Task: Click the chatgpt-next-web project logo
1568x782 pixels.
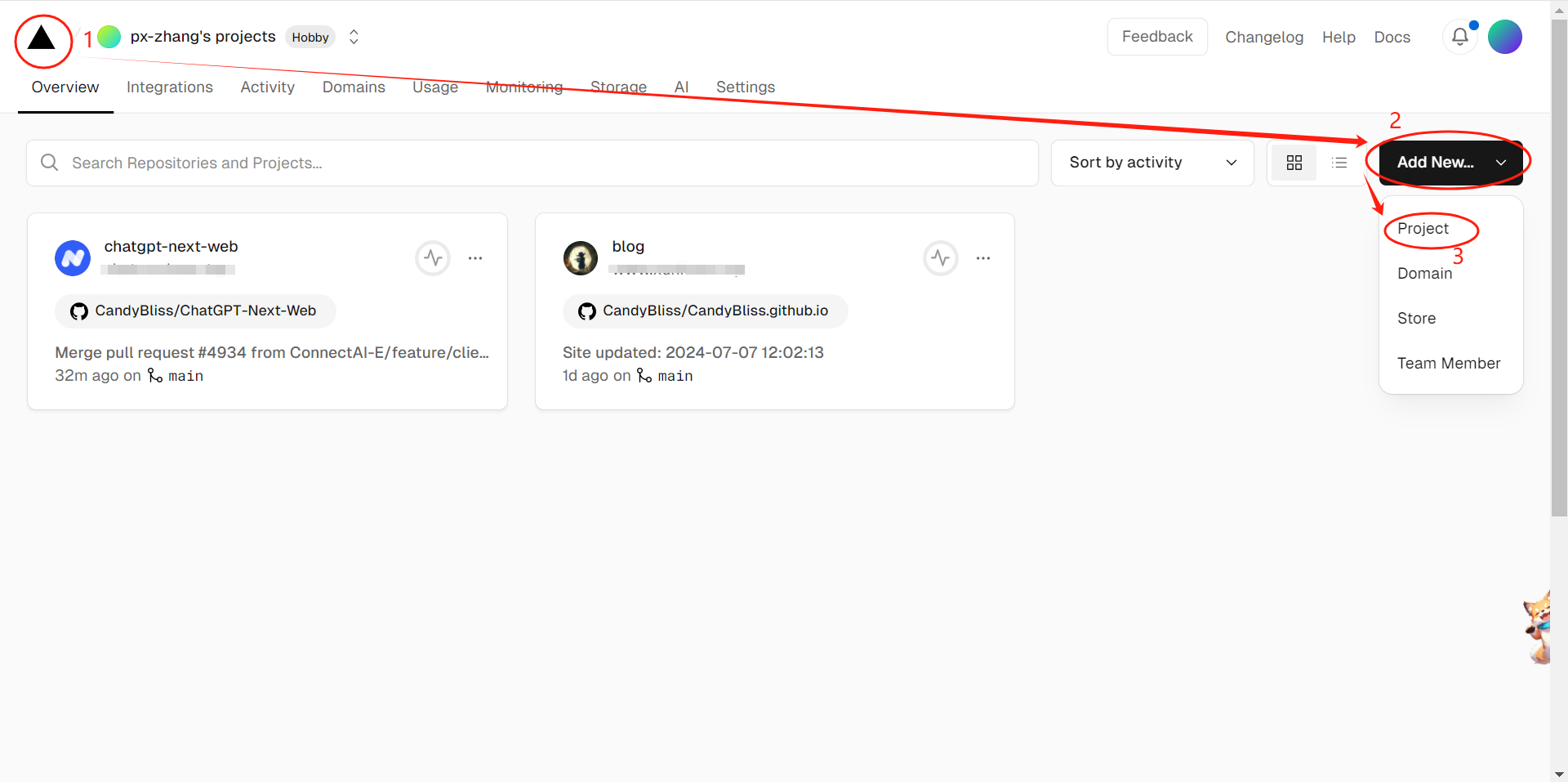Action: point(73,258)
